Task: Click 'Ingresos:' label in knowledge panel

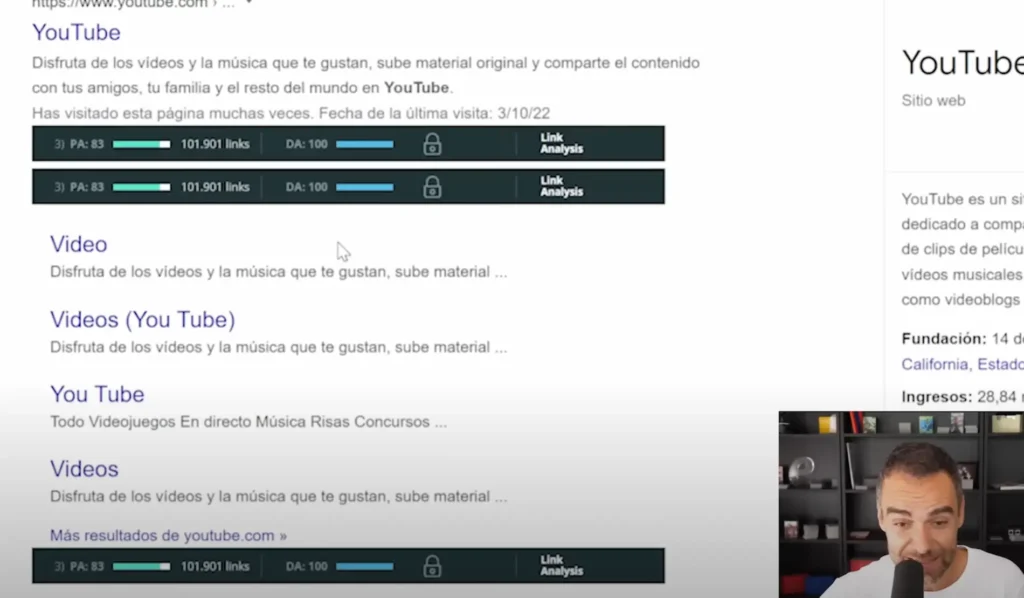Action: tap(936, 397)
